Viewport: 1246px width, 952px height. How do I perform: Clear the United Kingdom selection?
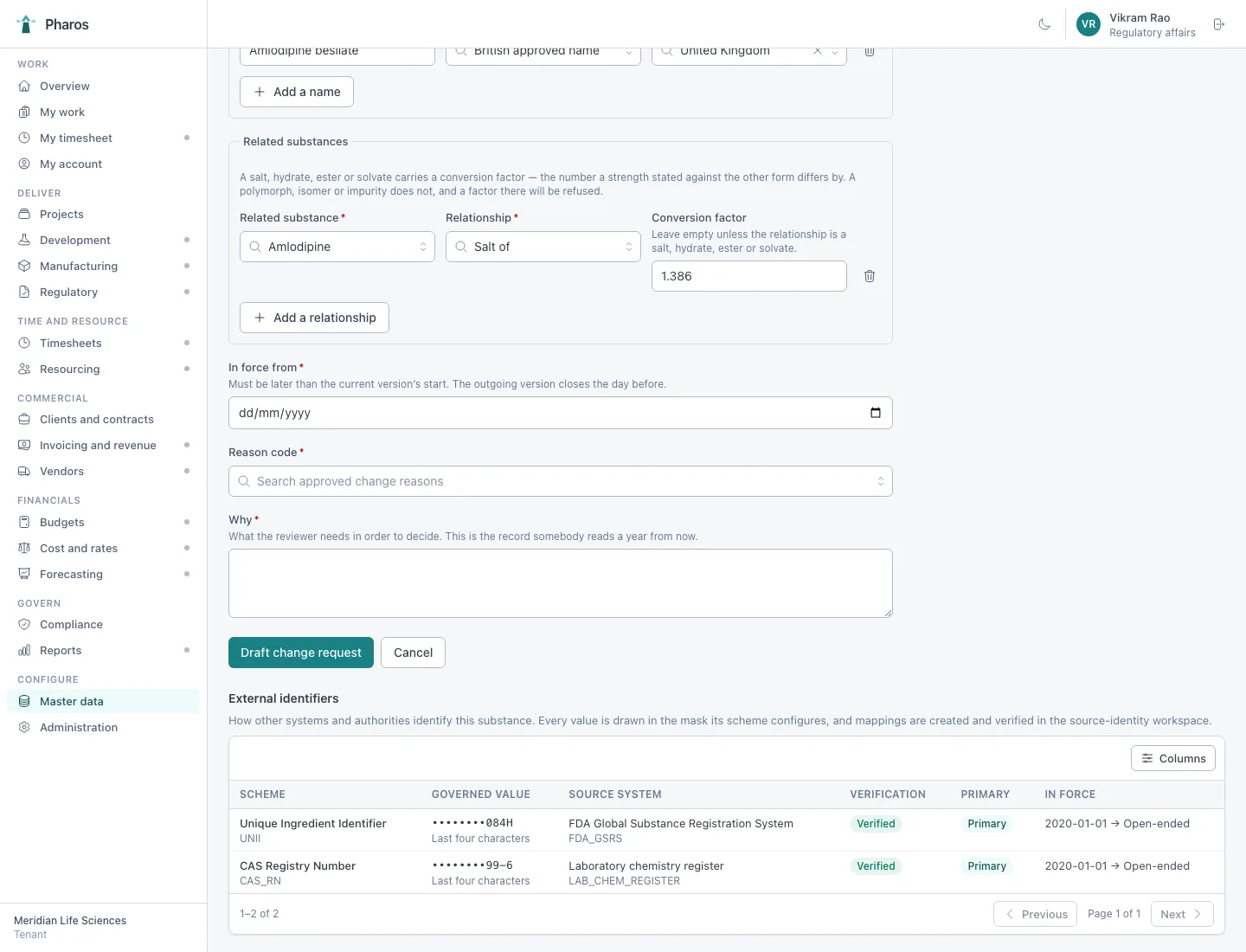click(x=817, y=51)
